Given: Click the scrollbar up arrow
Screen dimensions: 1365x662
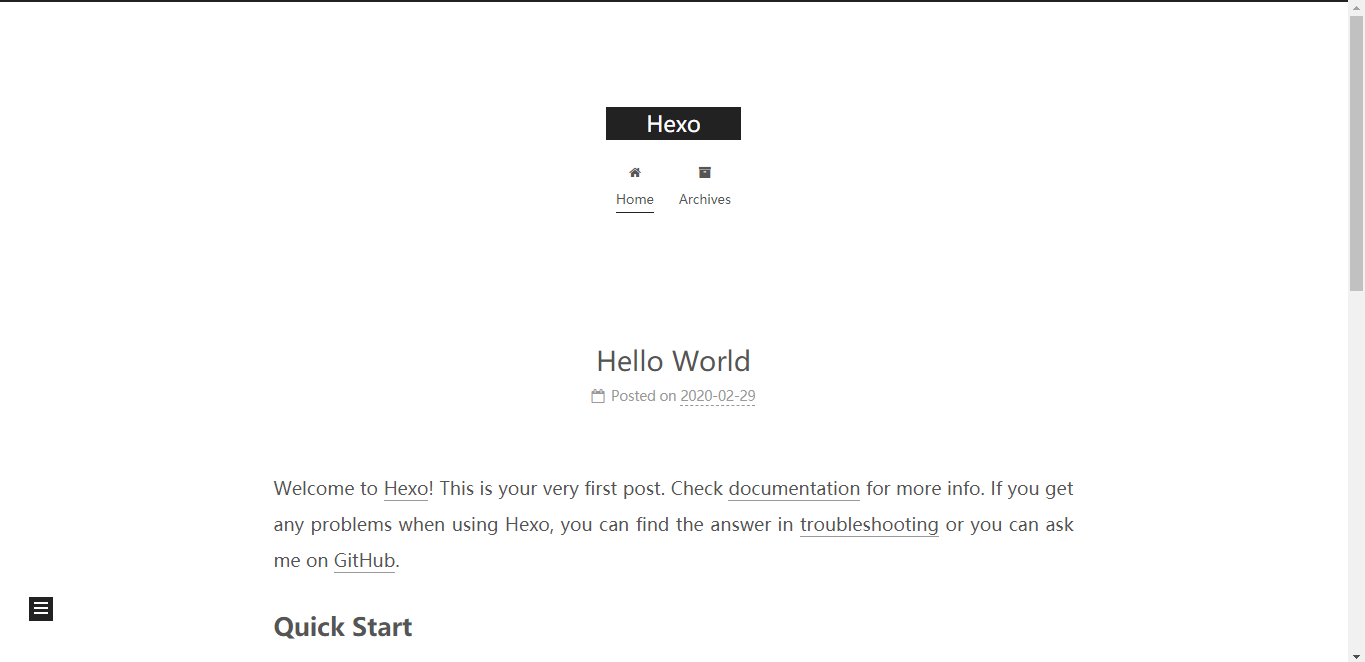Looking at the screenshot, I should click(x=1356, y=8).
